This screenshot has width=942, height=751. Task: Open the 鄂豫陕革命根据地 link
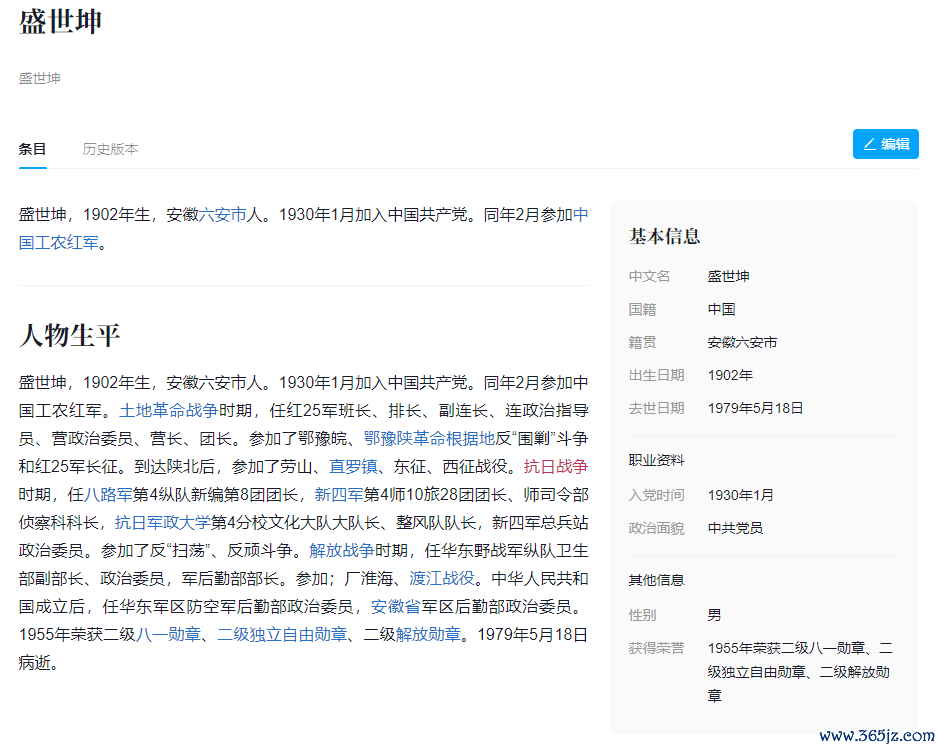pos(429,439)
